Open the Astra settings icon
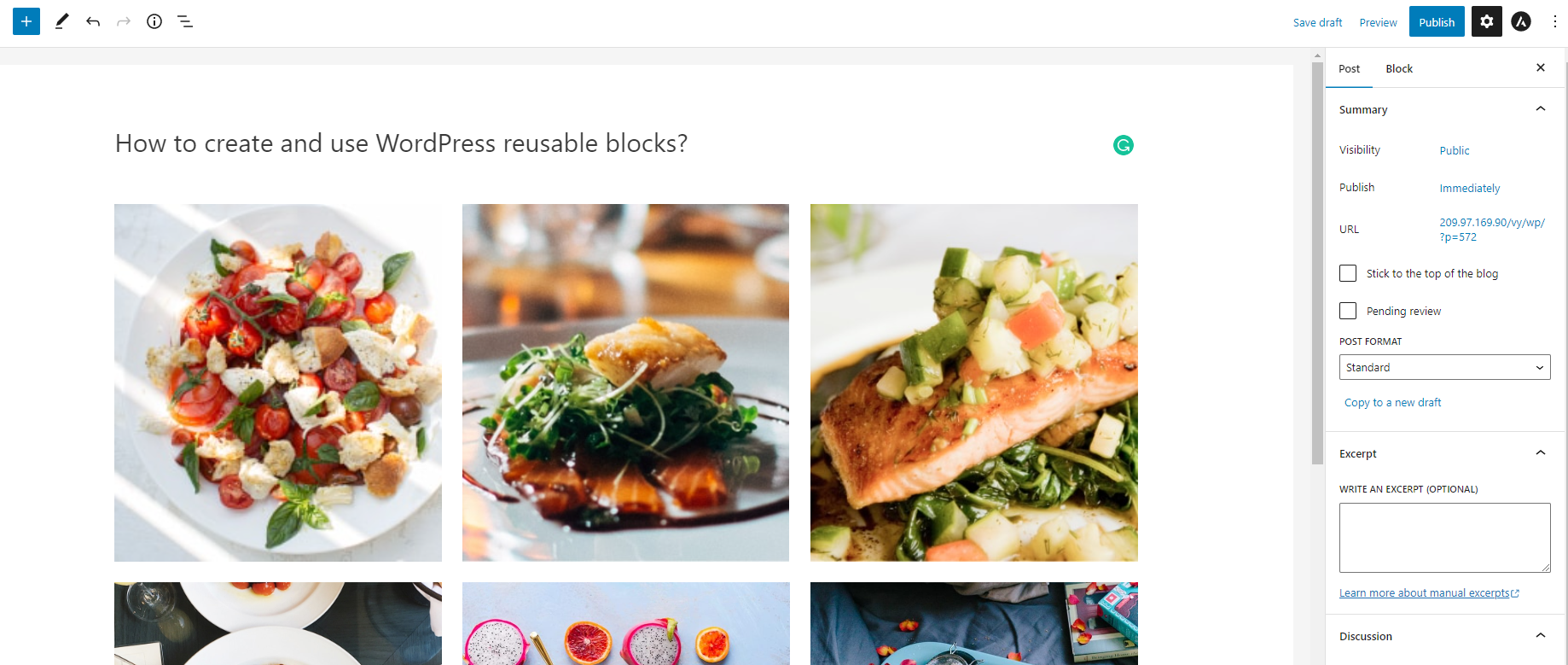1568x665 pixels. tap(1521, 21)
